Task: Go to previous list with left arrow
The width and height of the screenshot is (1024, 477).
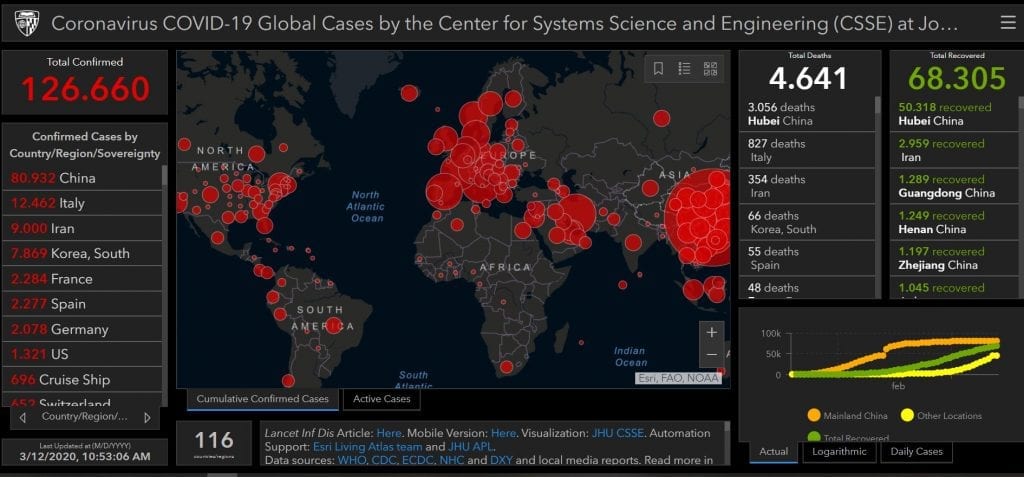Action: pyautogui.click(x=23, y=417)
